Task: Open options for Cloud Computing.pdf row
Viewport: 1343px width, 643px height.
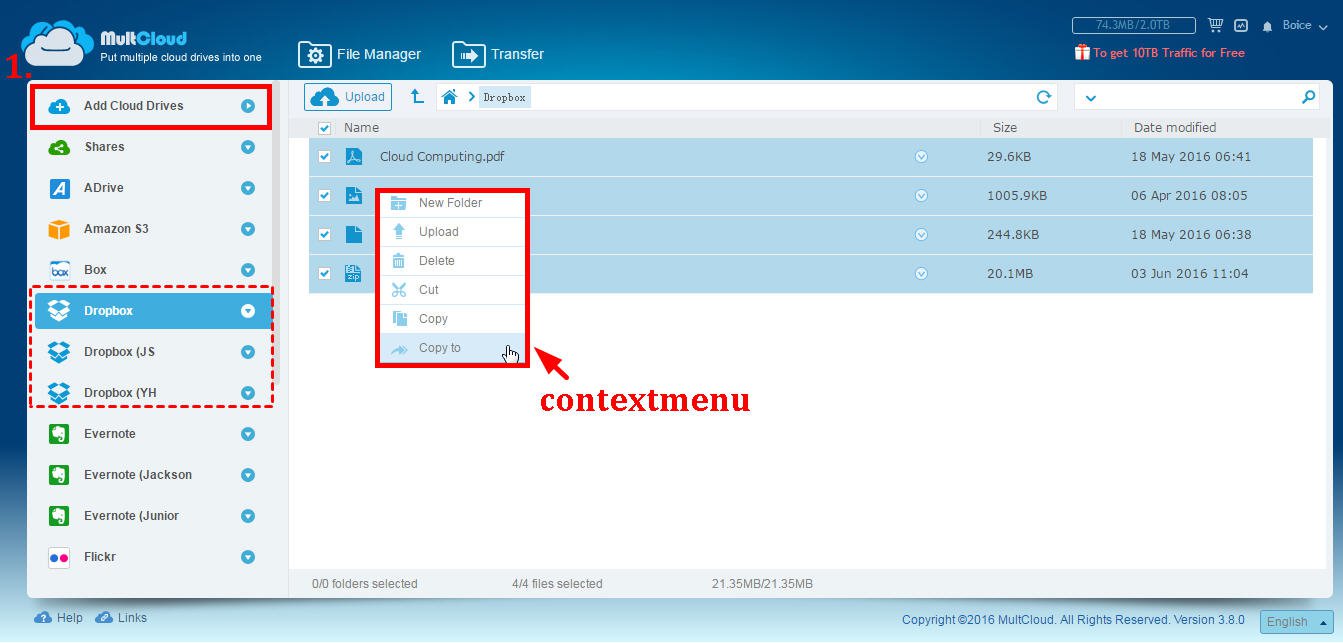Action: click(922, 157)
